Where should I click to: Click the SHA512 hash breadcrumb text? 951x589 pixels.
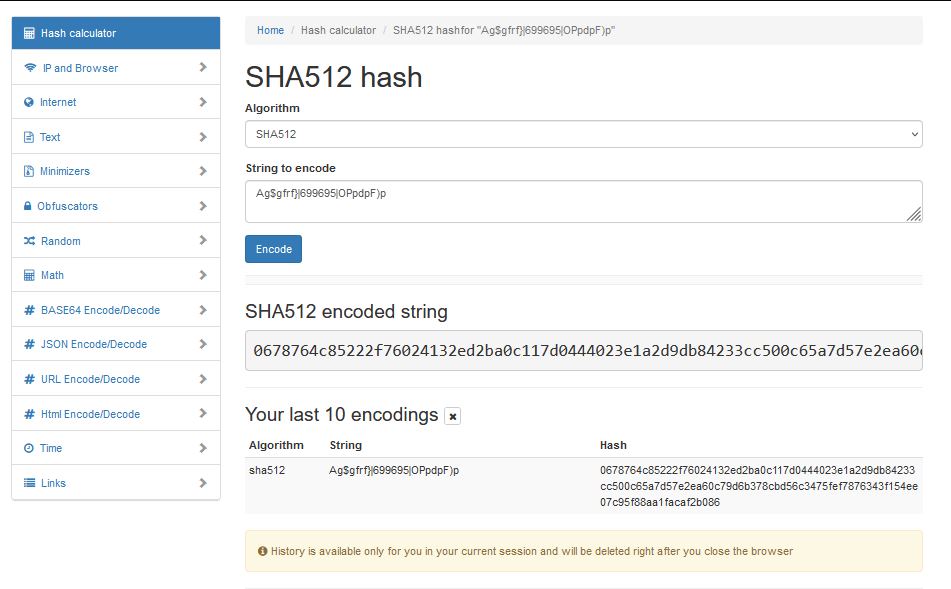504,30
